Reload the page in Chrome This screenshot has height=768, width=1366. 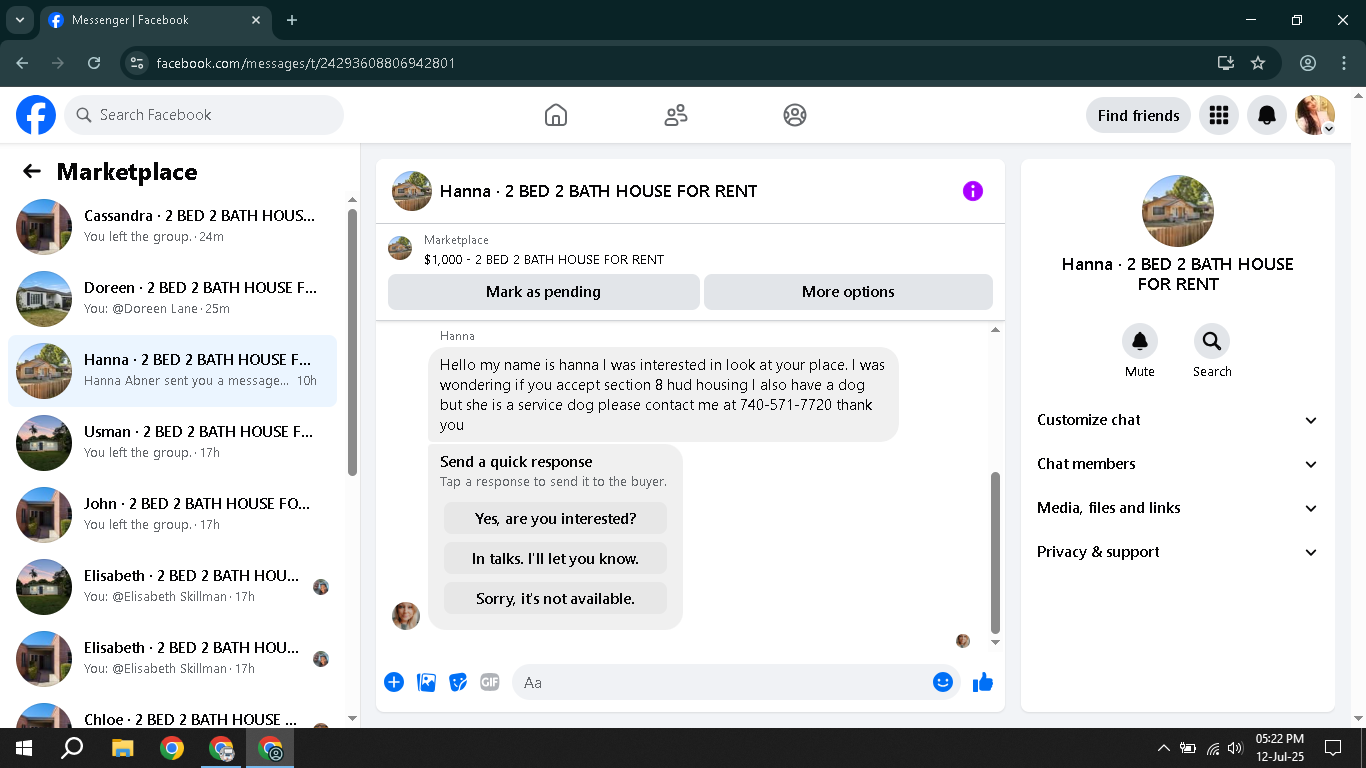94,63
